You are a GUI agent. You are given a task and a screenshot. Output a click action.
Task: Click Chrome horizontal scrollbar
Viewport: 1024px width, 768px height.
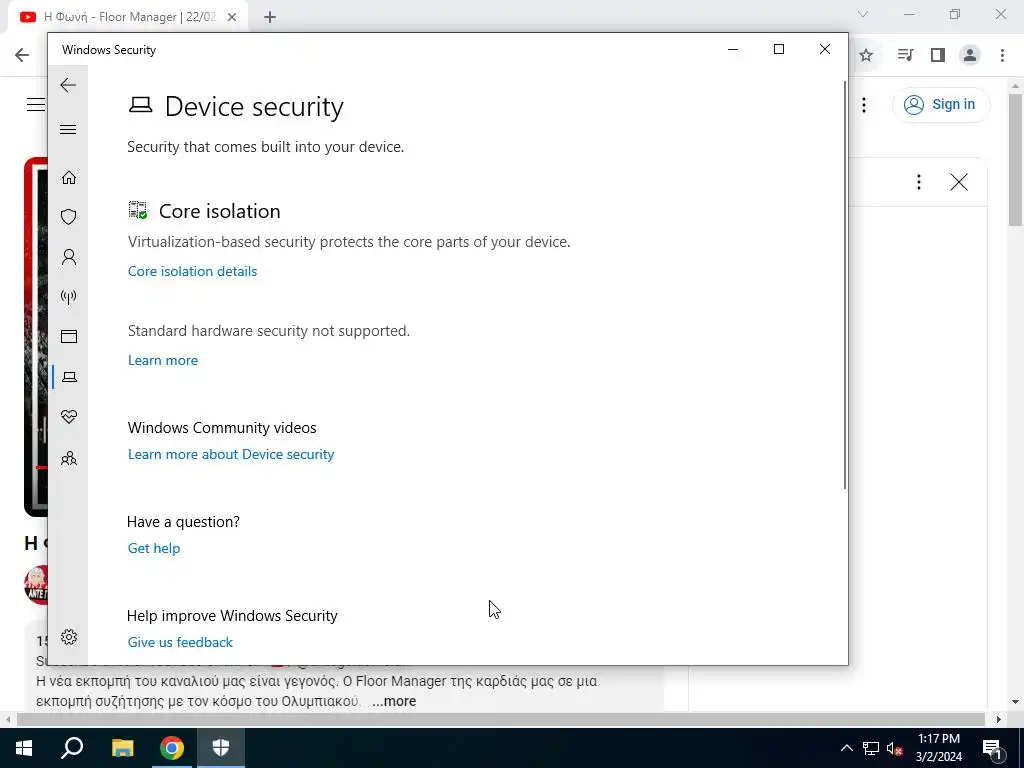(500, 719)
